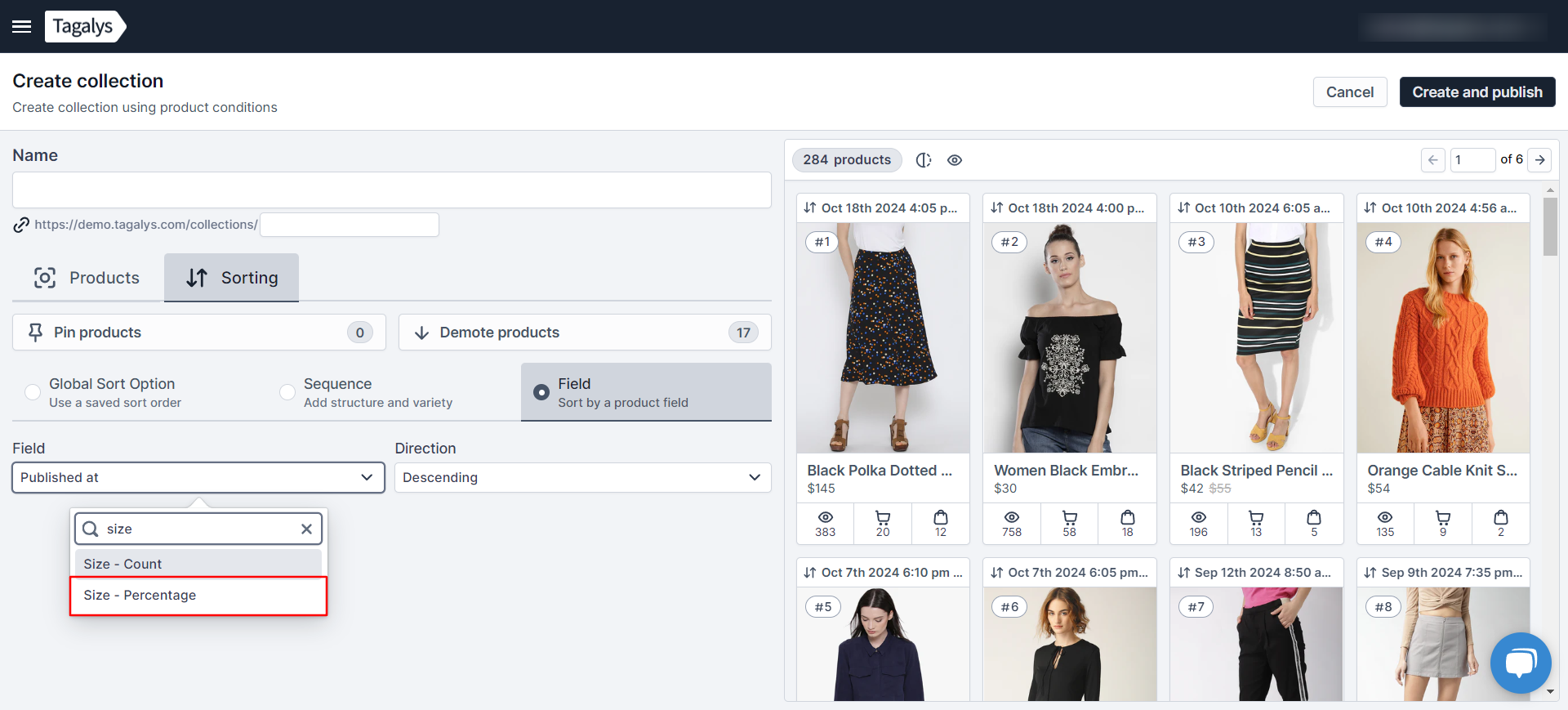Click the collection URL slug field
This screenshot has width=1568, height=710.
tap(350, 225)
